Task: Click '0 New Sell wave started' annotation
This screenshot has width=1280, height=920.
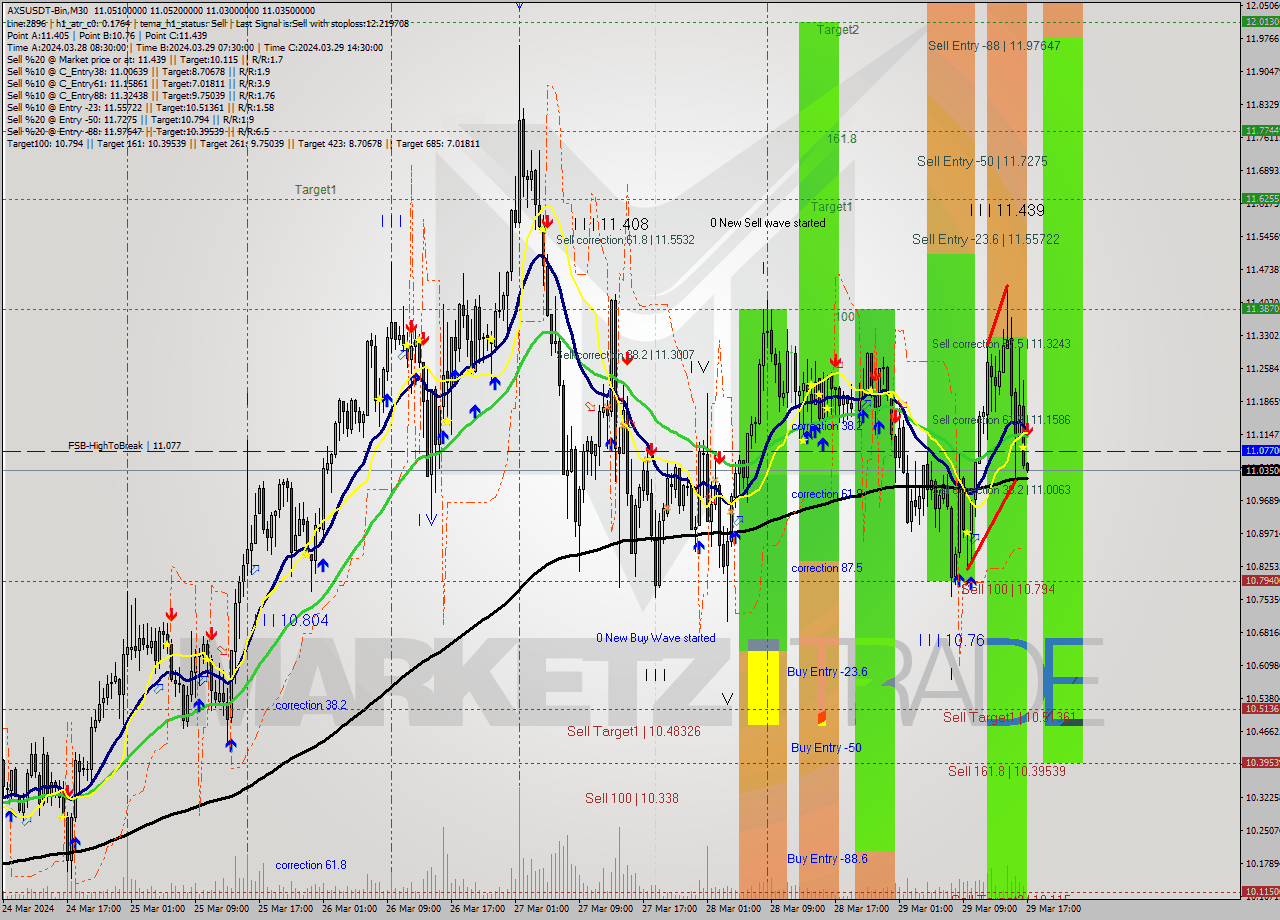Action: (x=768, y=223)
